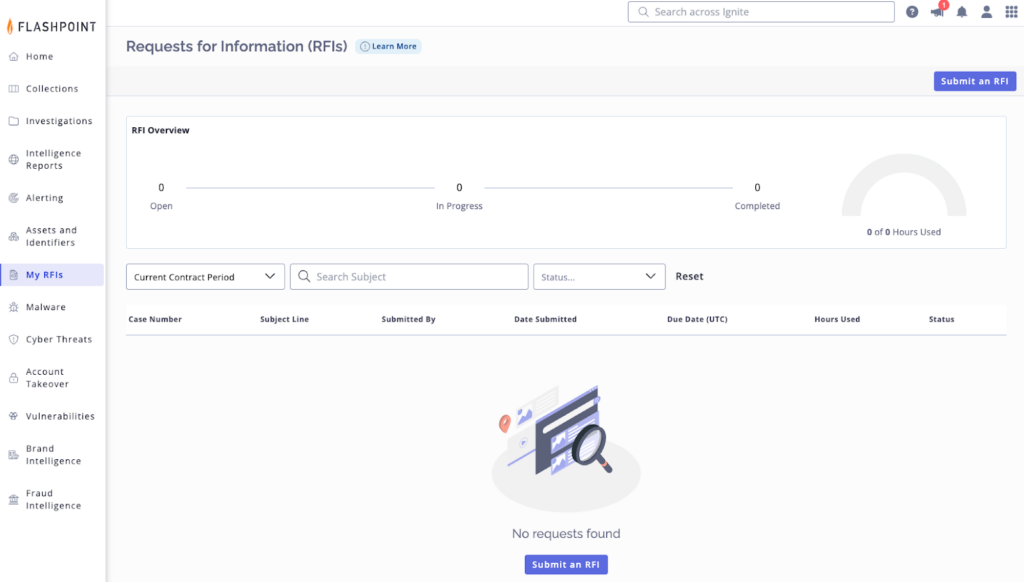The width and height of the screenshot is (1024, 582).
Task: Open the user profile icon
Action: 987,12
